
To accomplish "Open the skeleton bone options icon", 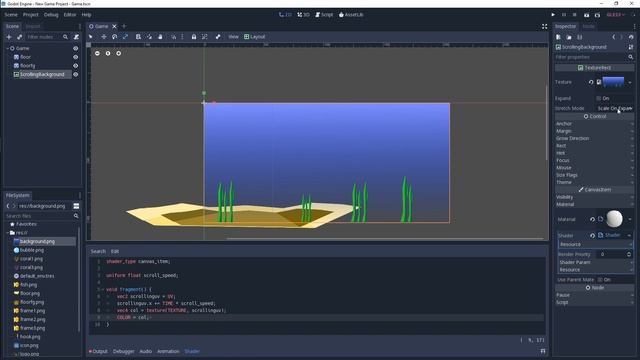I will [218, 37].
